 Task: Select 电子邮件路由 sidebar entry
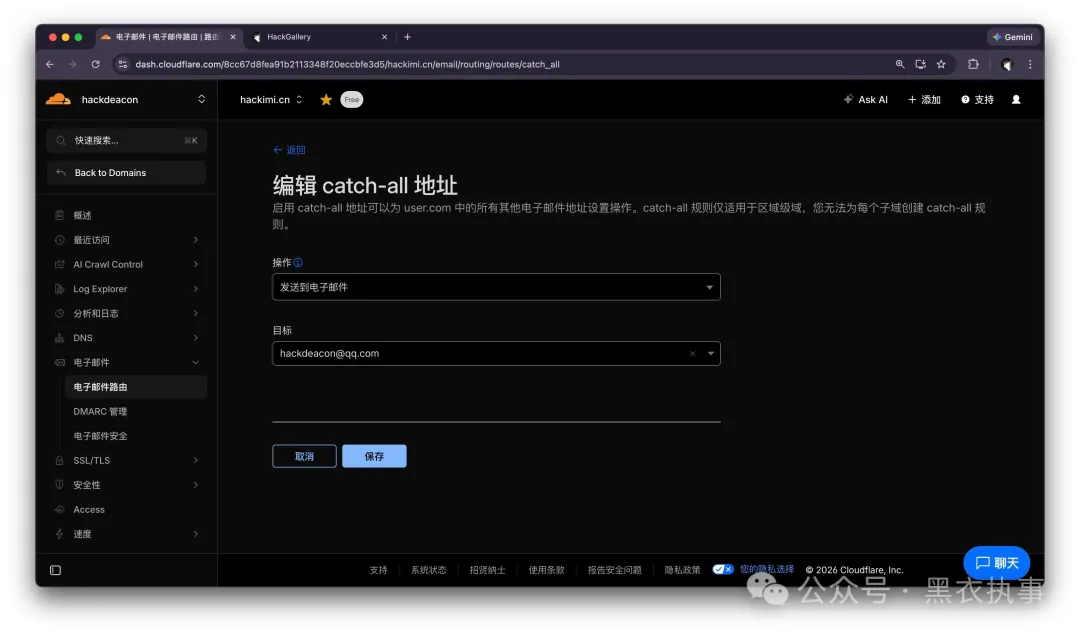[x=136, y=387]
